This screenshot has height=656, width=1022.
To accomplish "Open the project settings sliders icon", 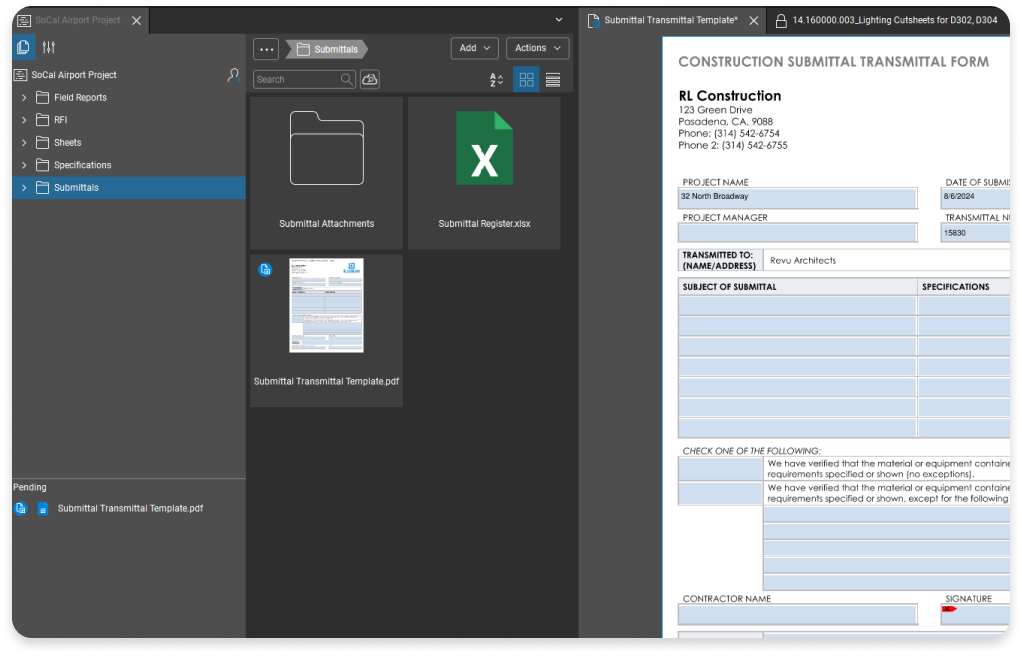I will [49, 47].
